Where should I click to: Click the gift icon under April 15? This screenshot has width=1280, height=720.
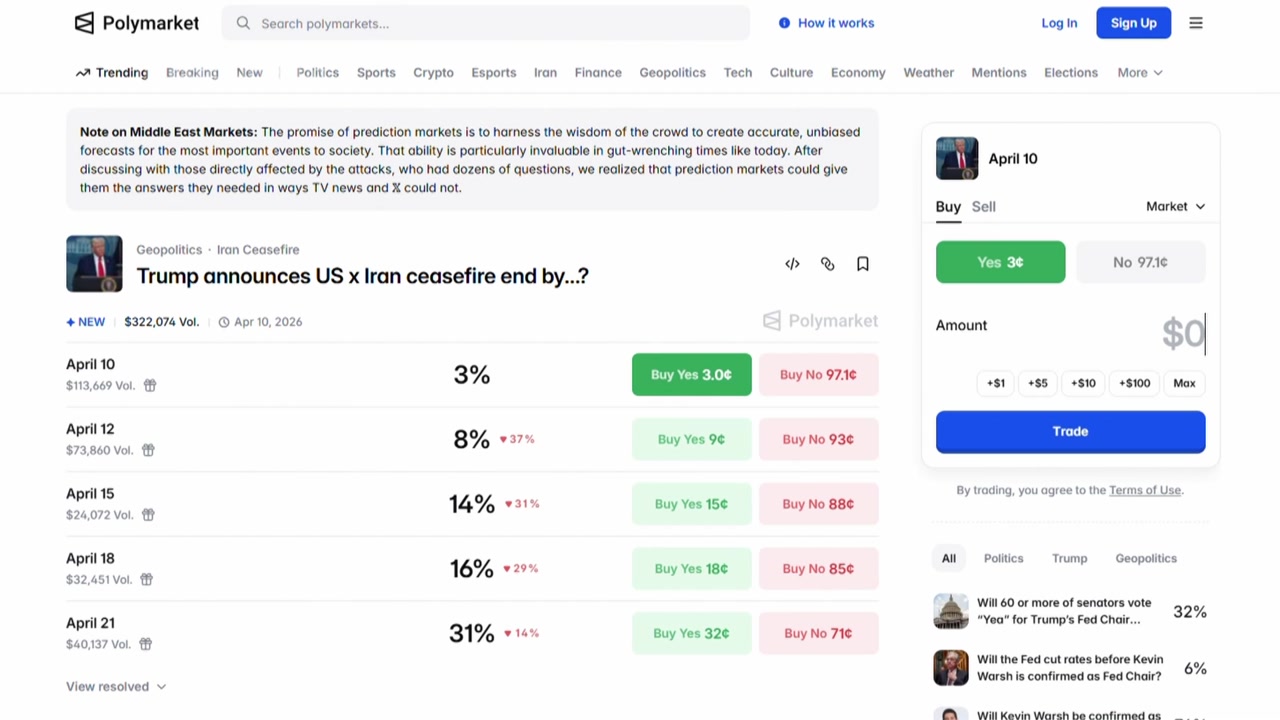click(x=148, y=515)
